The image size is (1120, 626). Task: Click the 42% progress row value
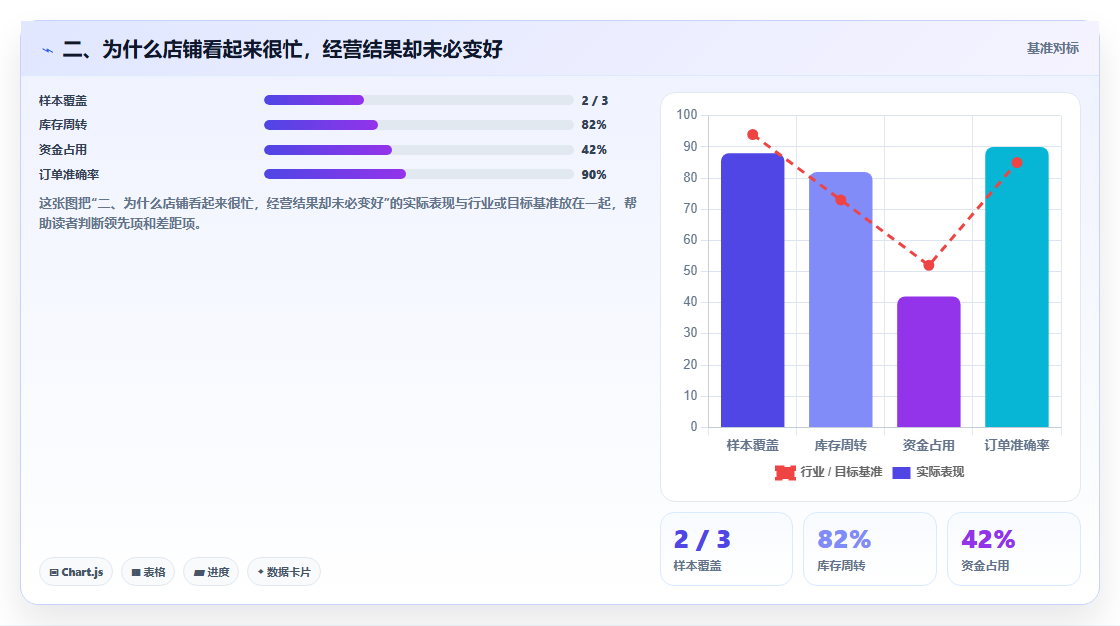pyautogui.click(x=594, y=150)
